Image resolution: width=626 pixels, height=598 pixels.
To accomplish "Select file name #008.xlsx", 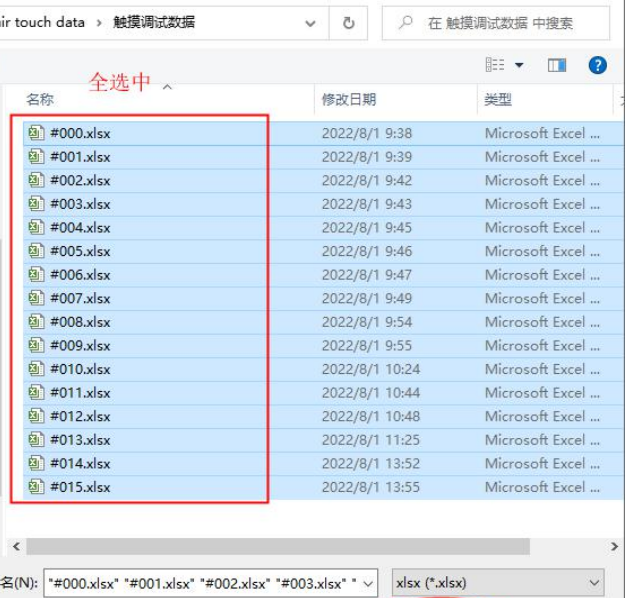I will click(80, 322).
